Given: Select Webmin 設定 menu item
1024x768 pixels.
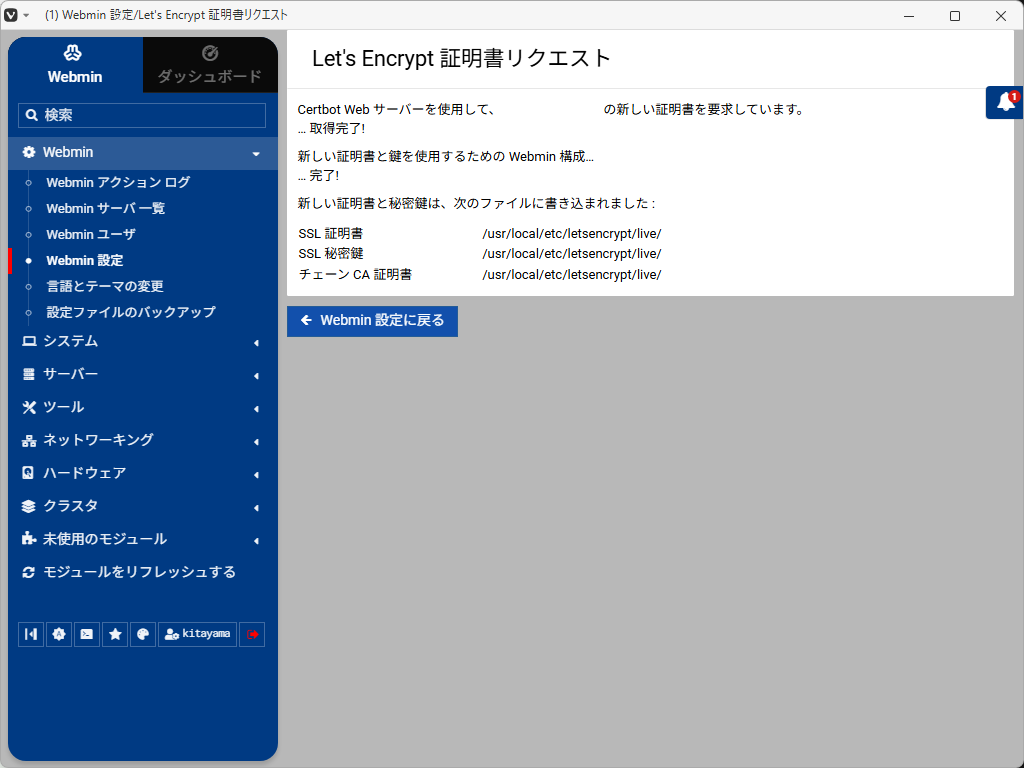Looking at the screenshot, I should tap(85, 261).
